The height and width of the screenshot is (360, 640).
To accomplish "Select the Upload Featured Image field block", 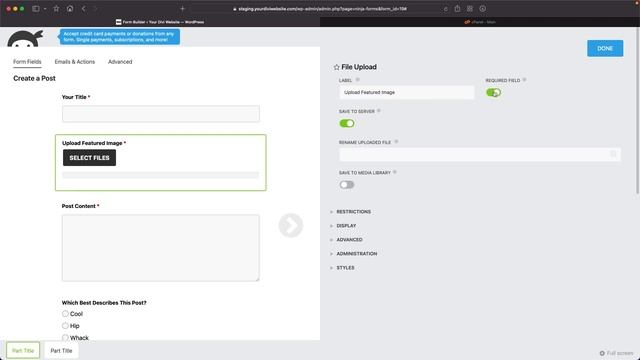I will point(160,162).
